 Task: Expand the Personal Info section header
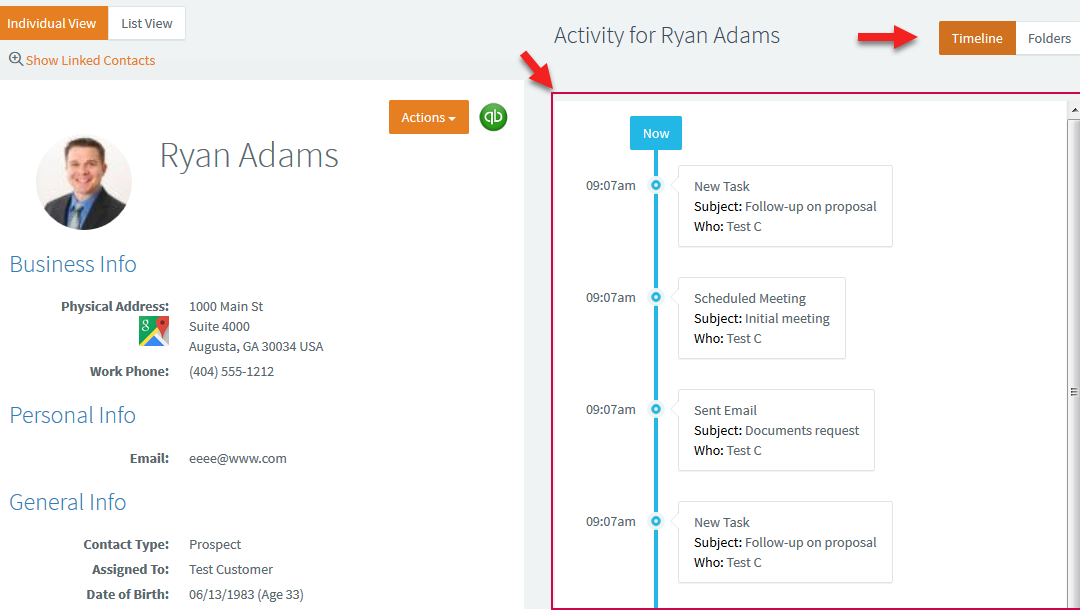72,415
